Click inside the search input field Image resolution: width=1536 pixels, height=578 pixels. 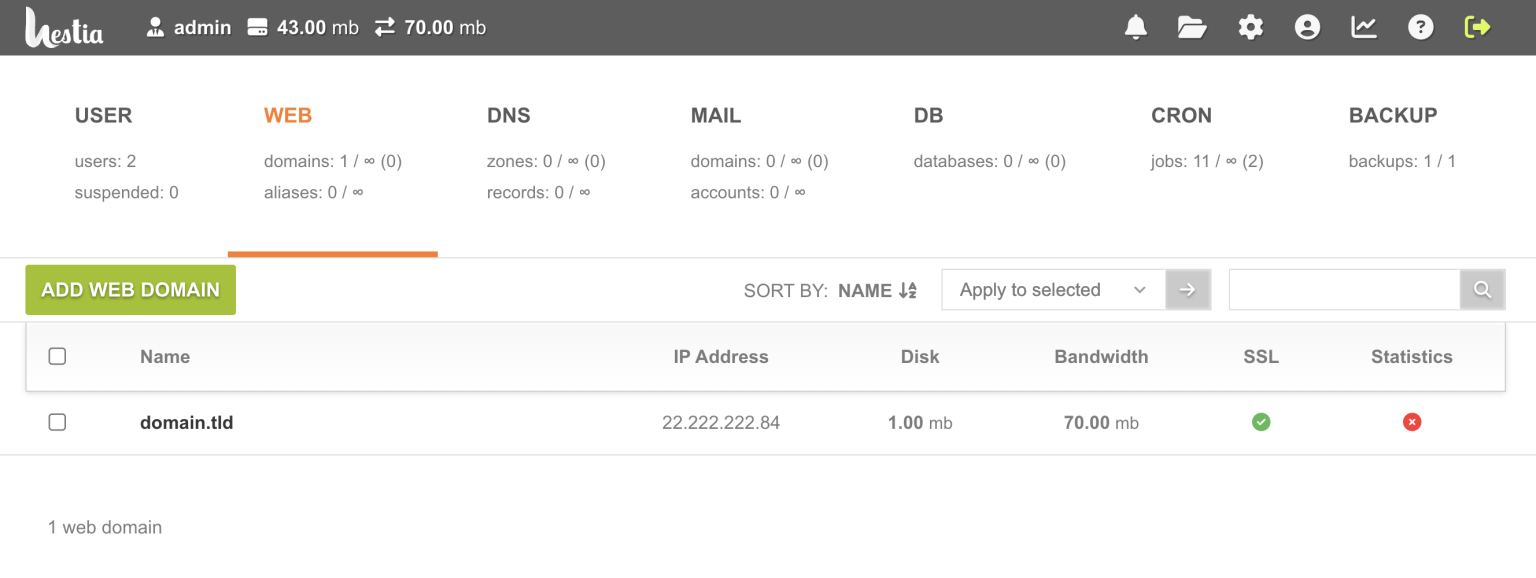1343,289
